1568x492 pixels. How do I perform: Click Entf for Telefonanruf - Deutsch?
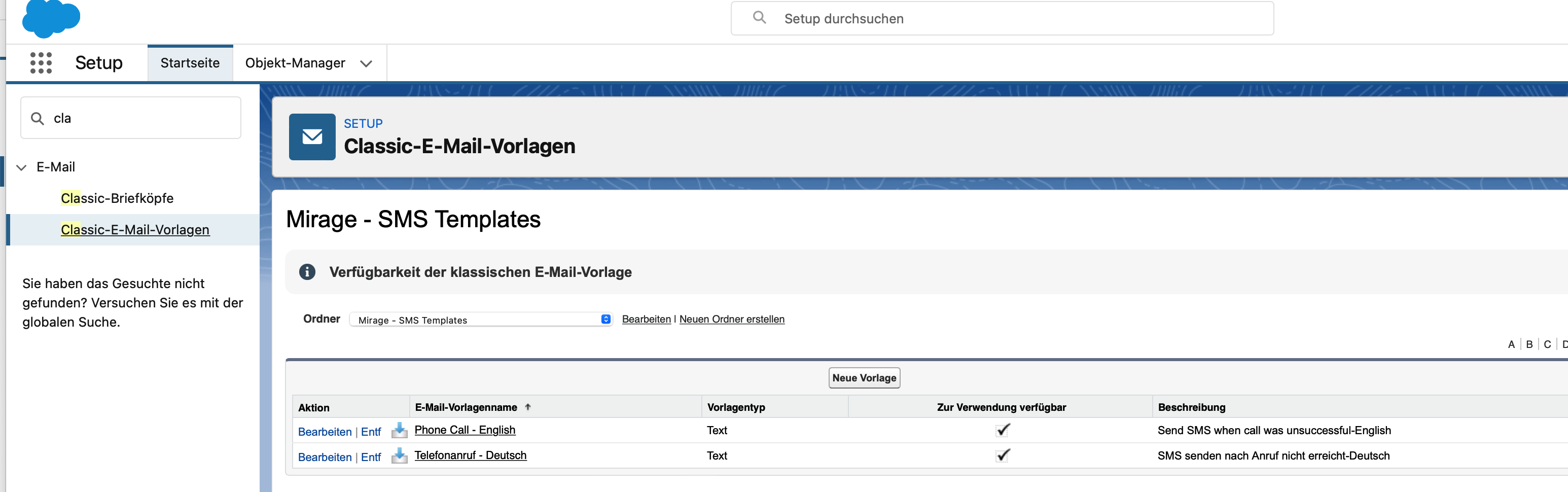371,456
